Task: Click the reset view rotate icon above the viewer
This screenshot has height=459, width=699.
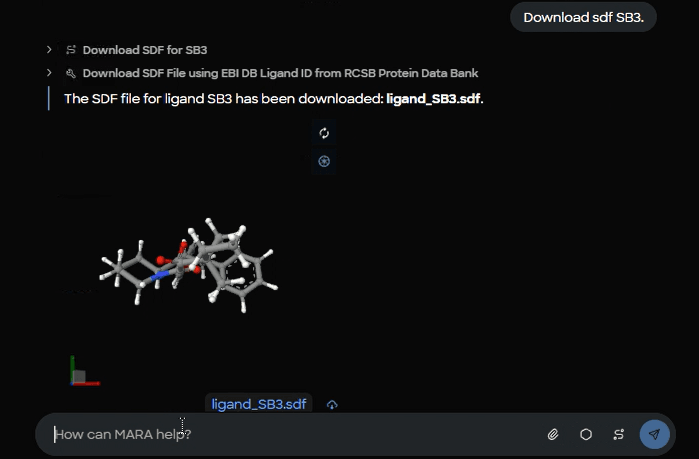Action: (x=324, y=133)
